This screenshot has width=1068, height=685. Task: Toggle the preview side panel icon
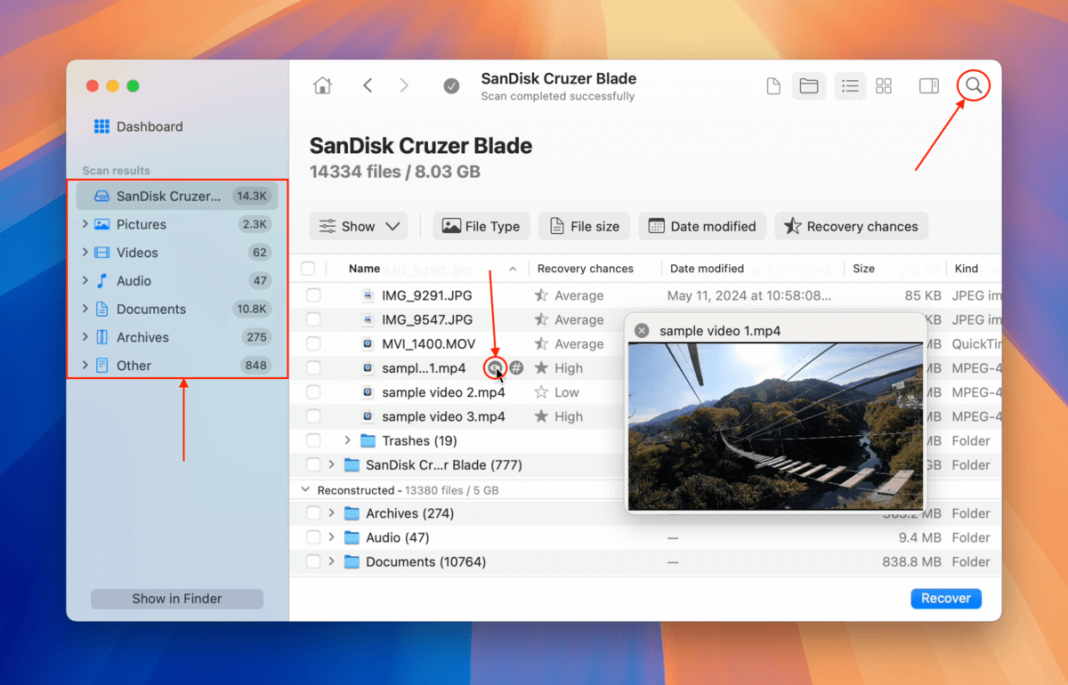point(929,86)
